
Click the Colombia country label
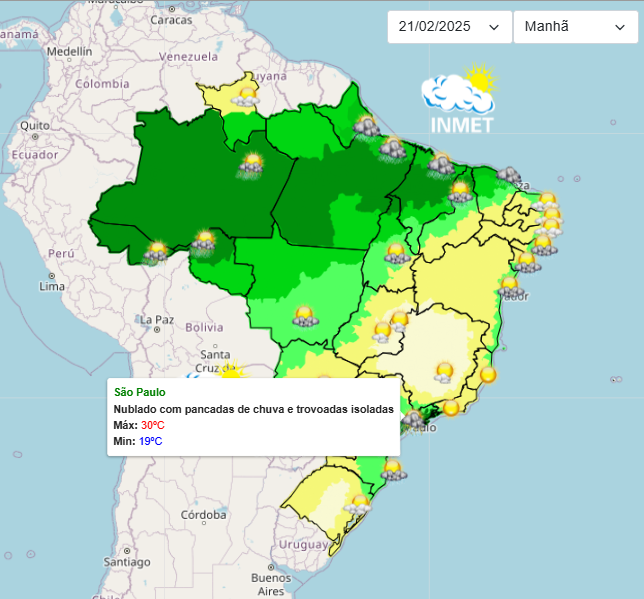(102, 84)
